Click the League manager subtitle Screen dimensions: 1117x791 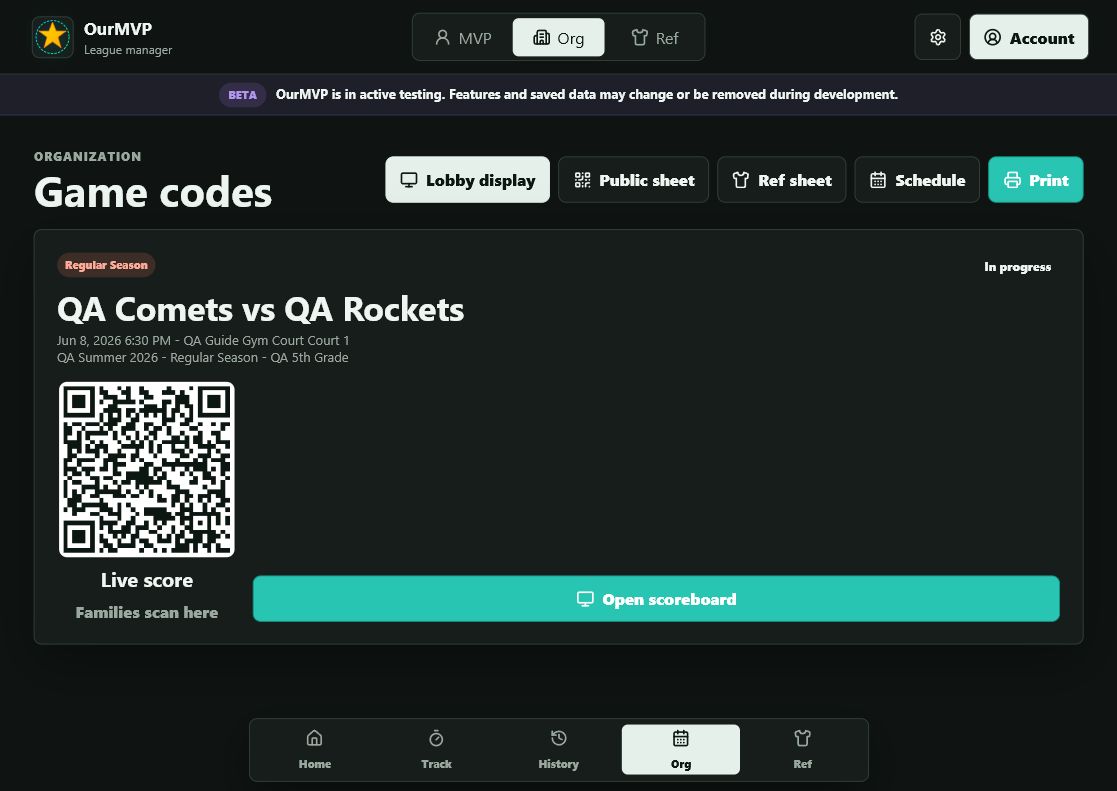tap(128, 50)
